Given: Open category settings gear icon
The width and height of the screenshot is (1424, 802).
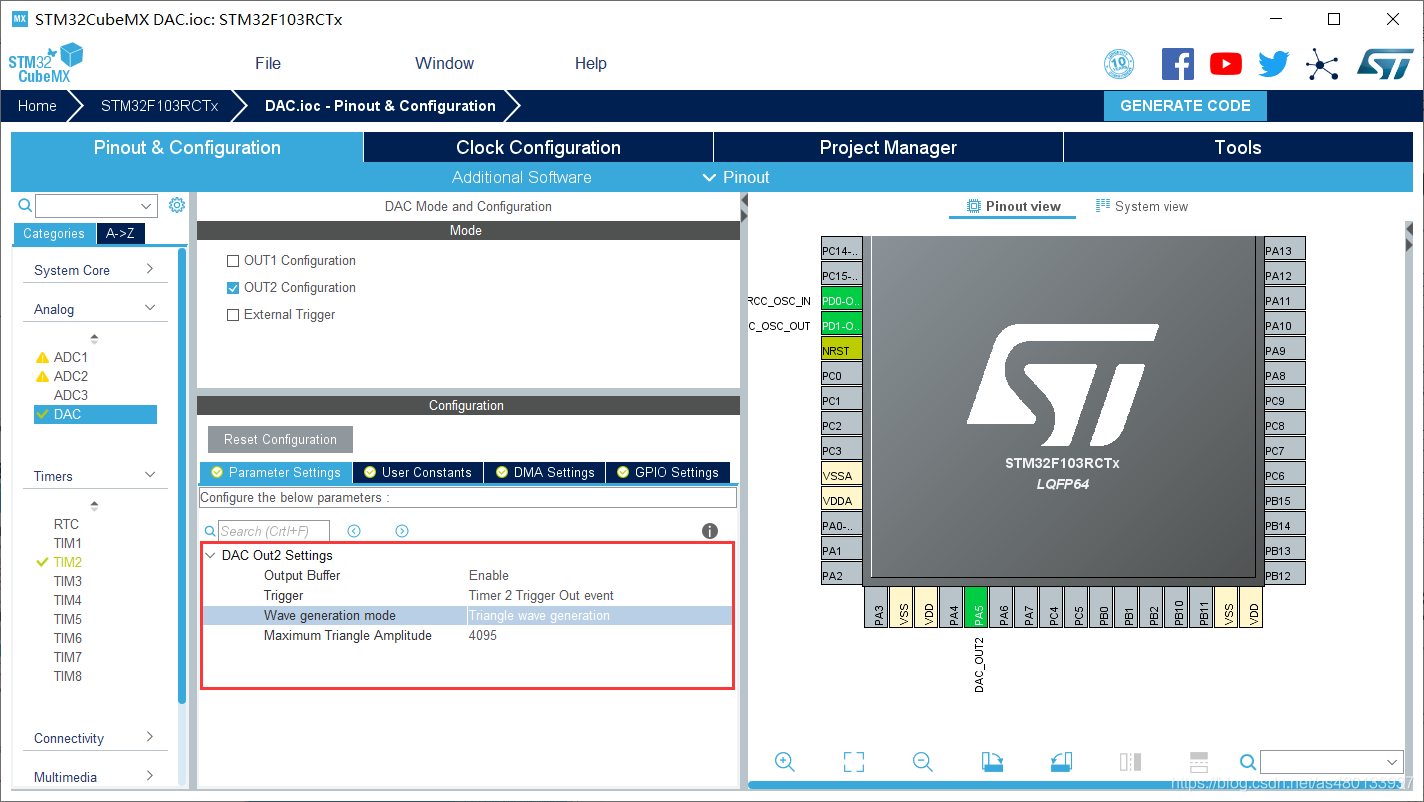Looking at the screenshot, I should point(177,205).
